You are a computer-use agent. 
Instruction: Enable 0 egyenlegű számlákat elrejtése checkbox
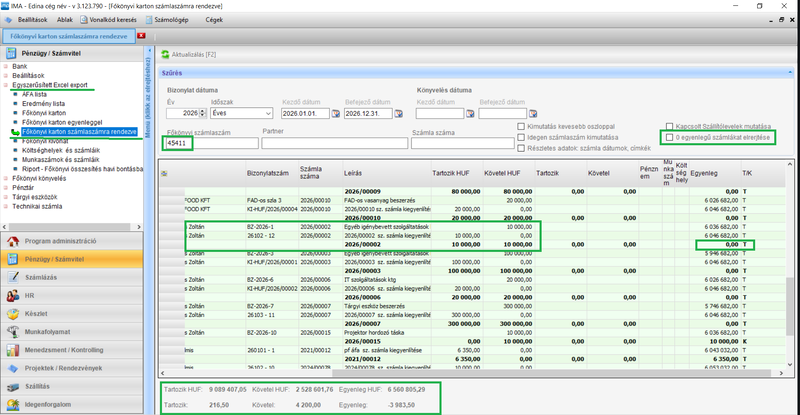tap(671, 137)
